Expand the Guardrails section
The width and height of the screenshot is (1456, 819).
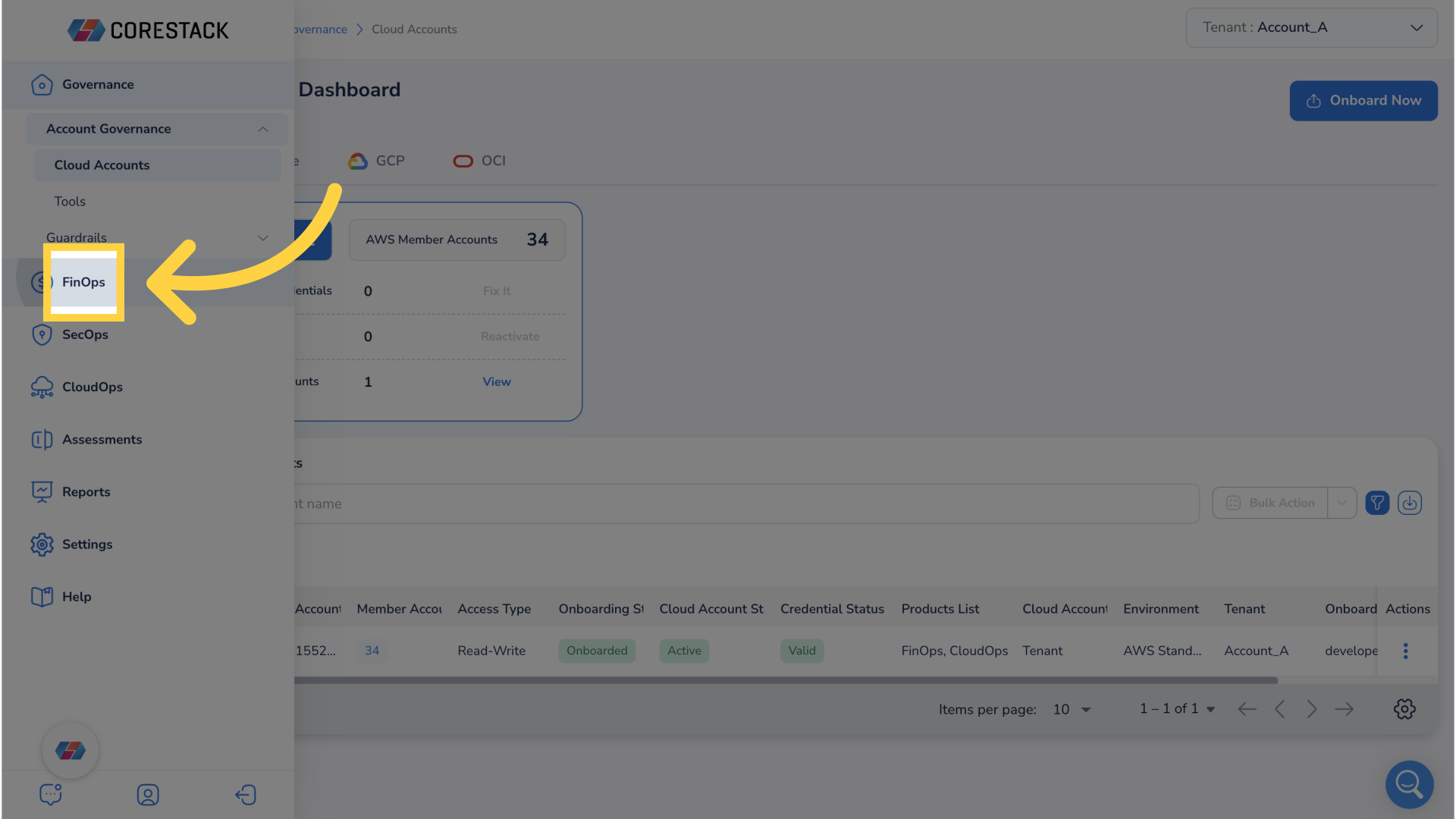[x=262, y=238]
